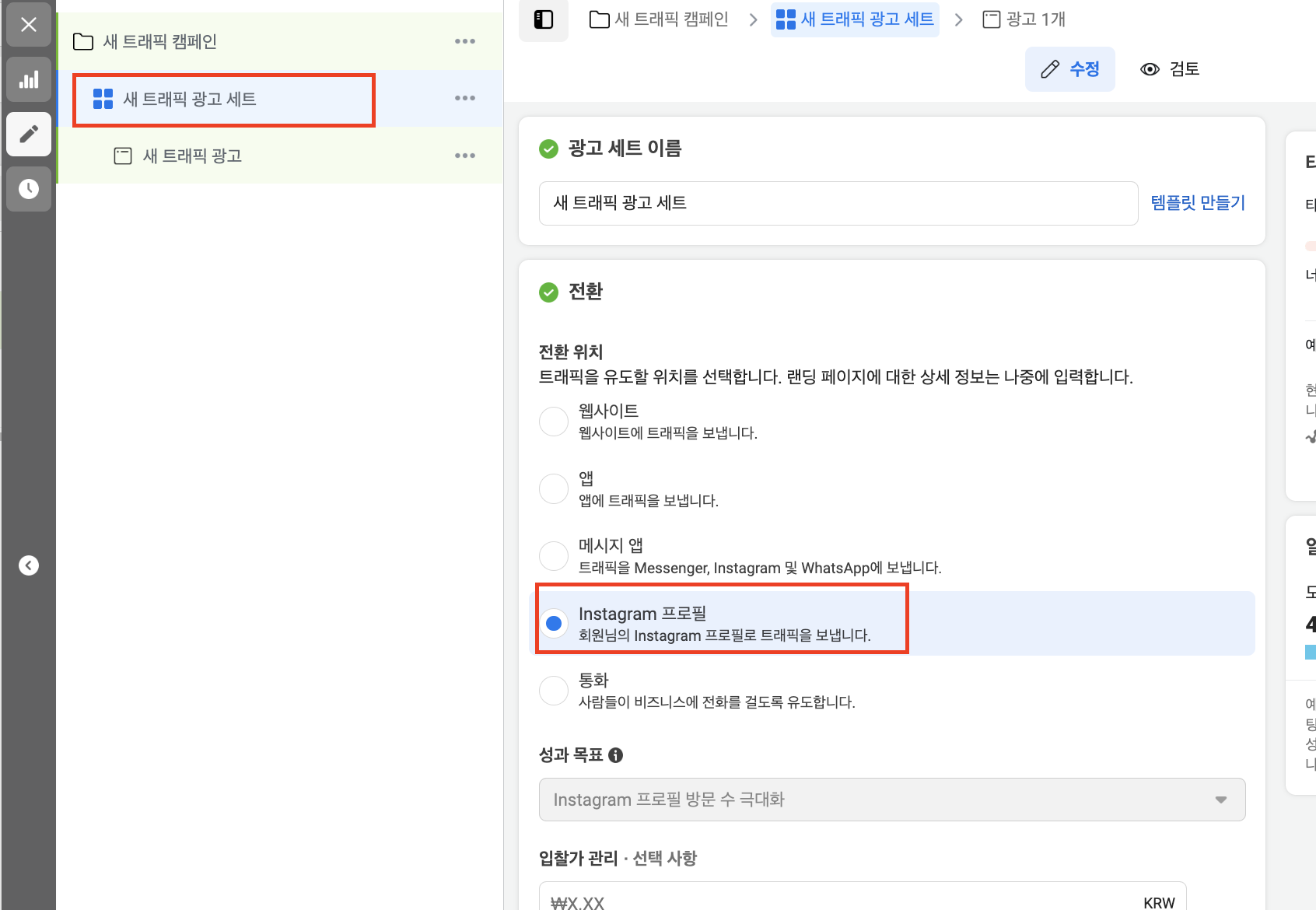Viewport: 1316px width, 910px height.
Task: Select the pencil edit icon in left sidebar
Action: tap(28, 134)
